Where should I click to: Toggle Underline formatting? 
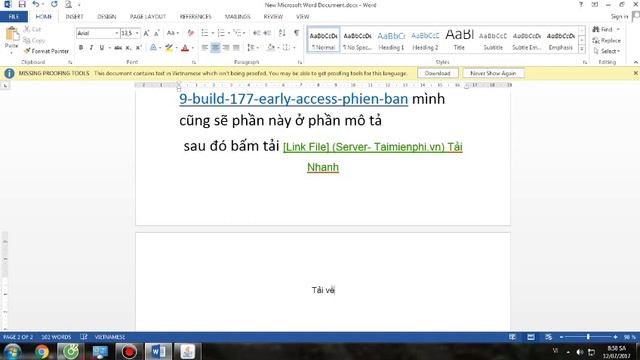tap(102, 48)
